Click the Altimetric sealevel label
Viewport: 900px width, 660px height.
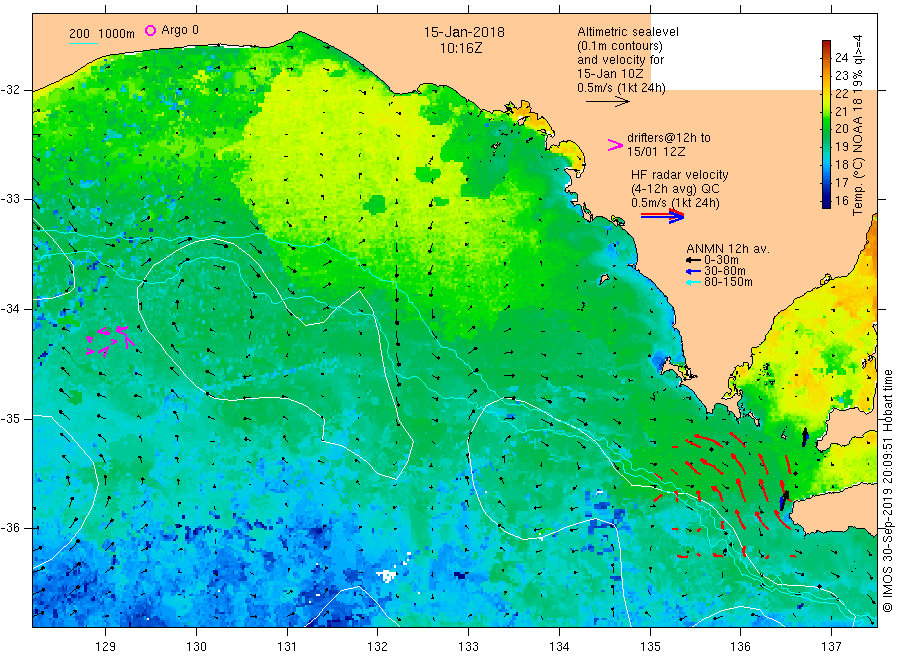628,32
